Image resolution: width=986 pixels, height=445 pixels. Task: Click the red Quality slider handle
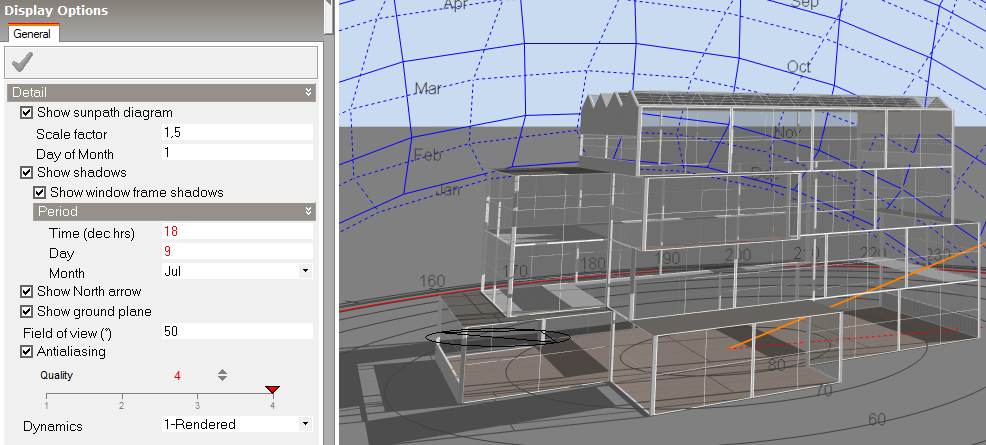[x=272, y=390]
